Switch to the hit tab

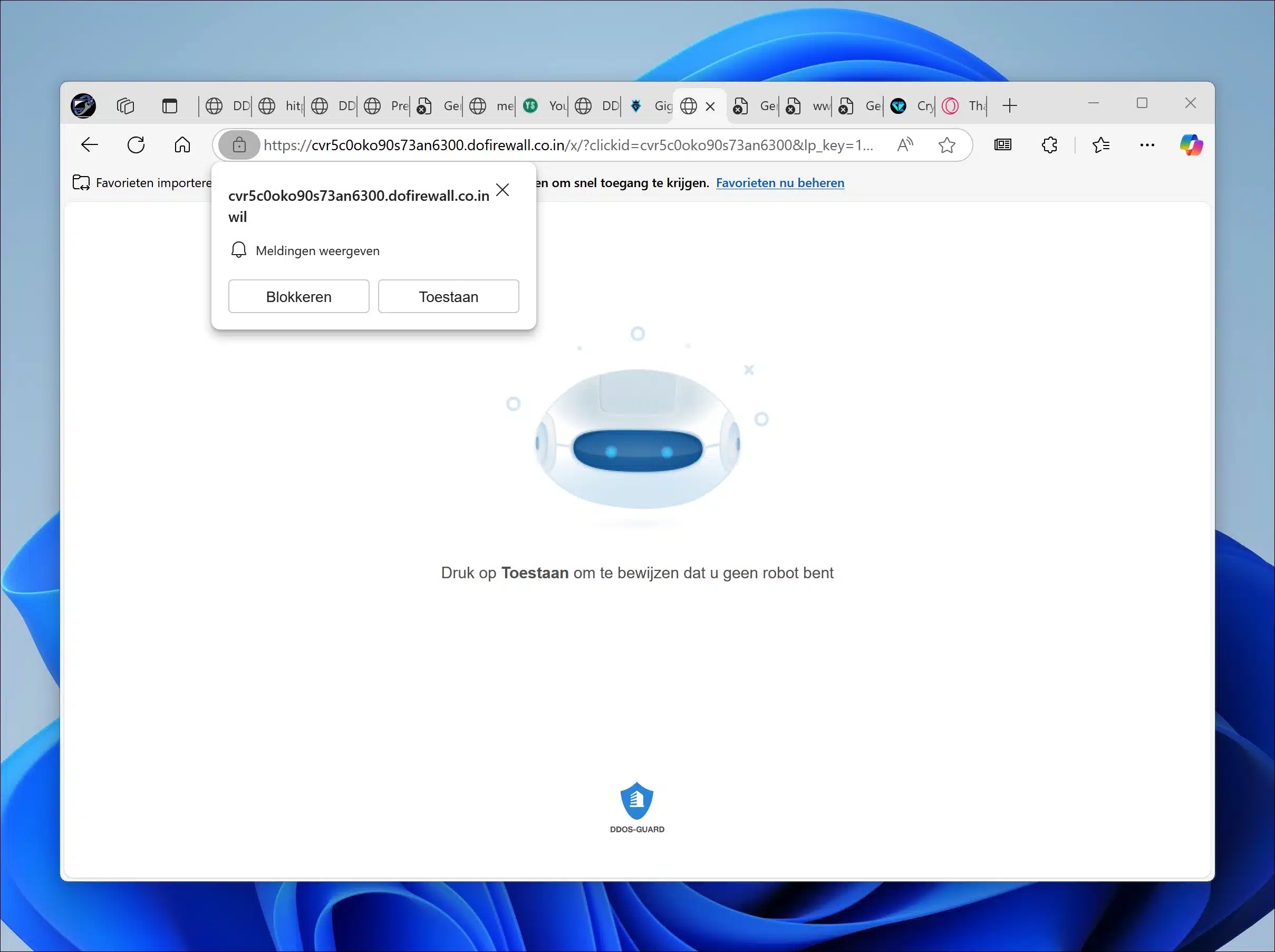pos(281,106)
